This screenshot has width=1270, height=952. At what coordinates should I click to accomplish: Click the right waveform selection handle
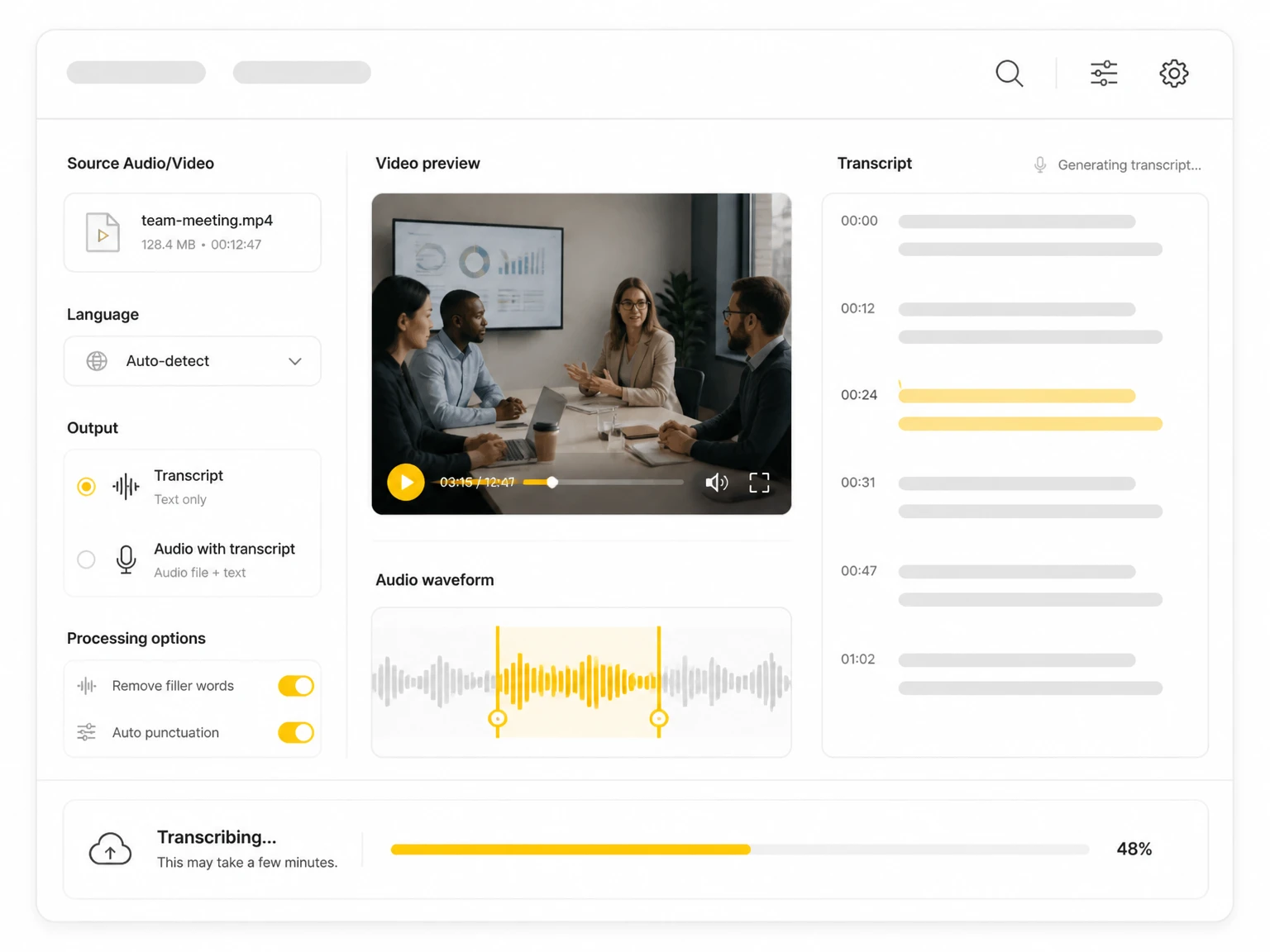(659, 718)
